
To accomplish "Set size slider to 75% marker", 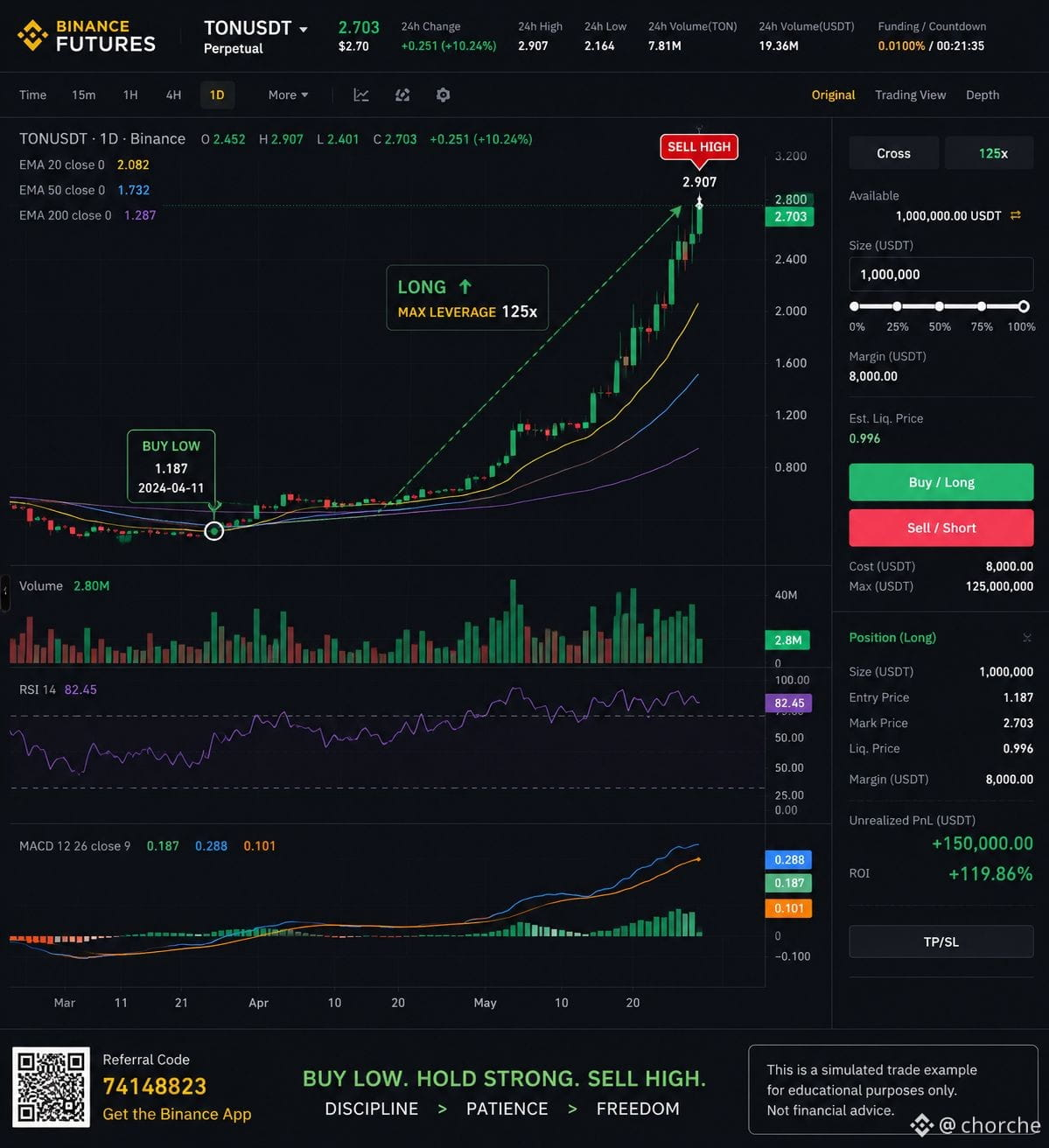I will pyautogui.click(x=982, y=306).
